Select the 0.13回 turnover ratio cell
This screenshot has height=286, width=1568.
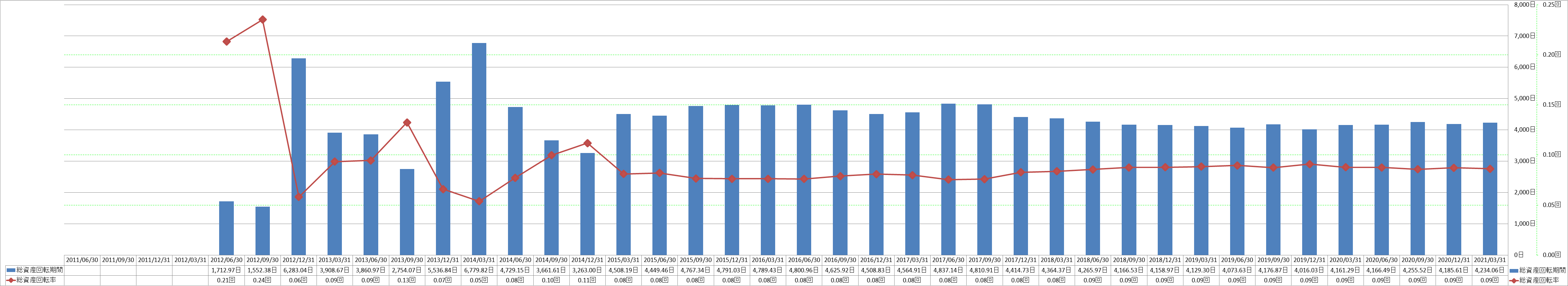point(407,280)
